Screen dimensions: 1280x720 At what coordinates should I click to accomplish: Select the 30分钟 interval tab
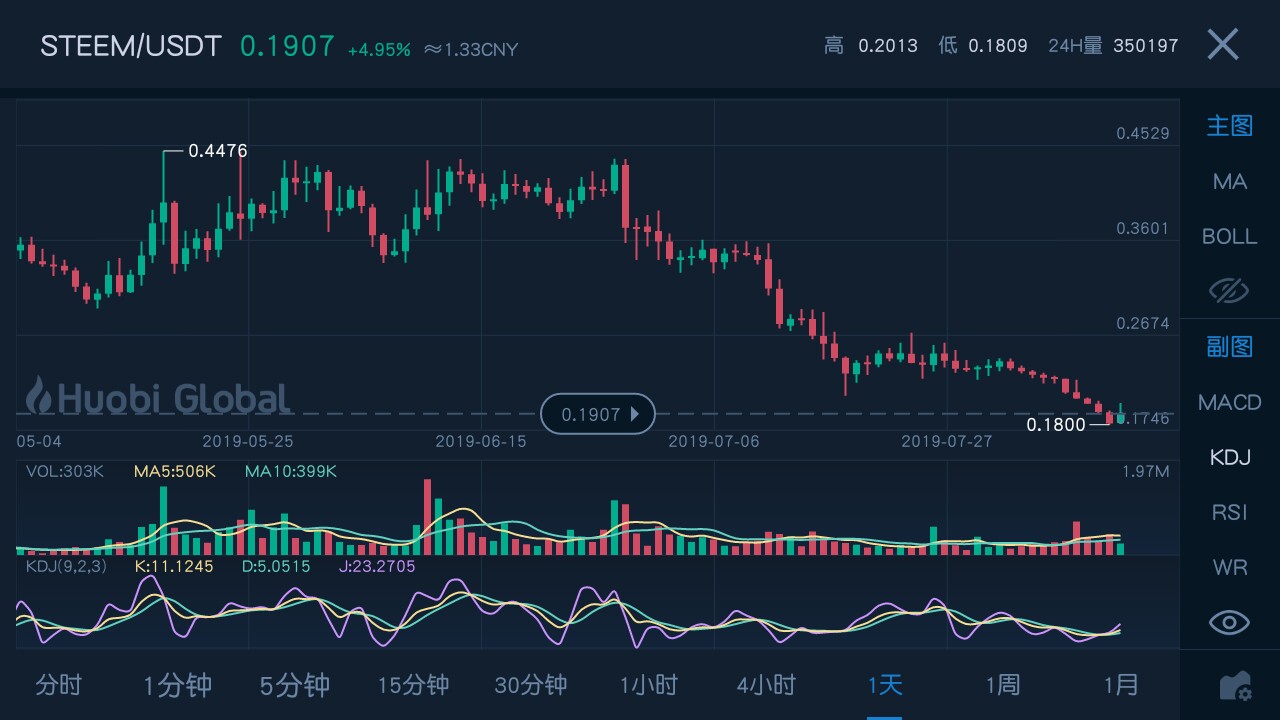click(x=531, y=685)
